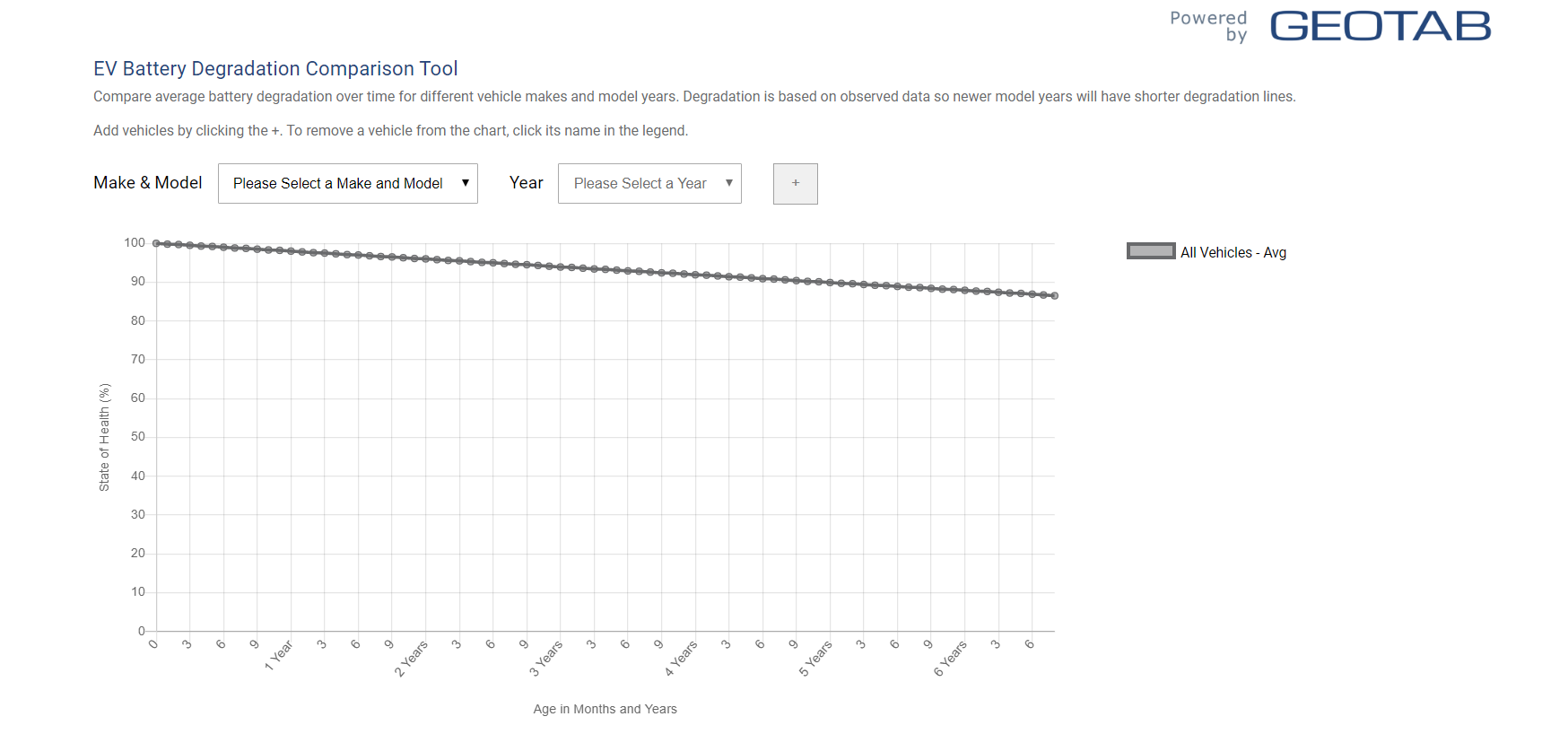Click the Make and Model dropdown arrow

pos(466,183)
